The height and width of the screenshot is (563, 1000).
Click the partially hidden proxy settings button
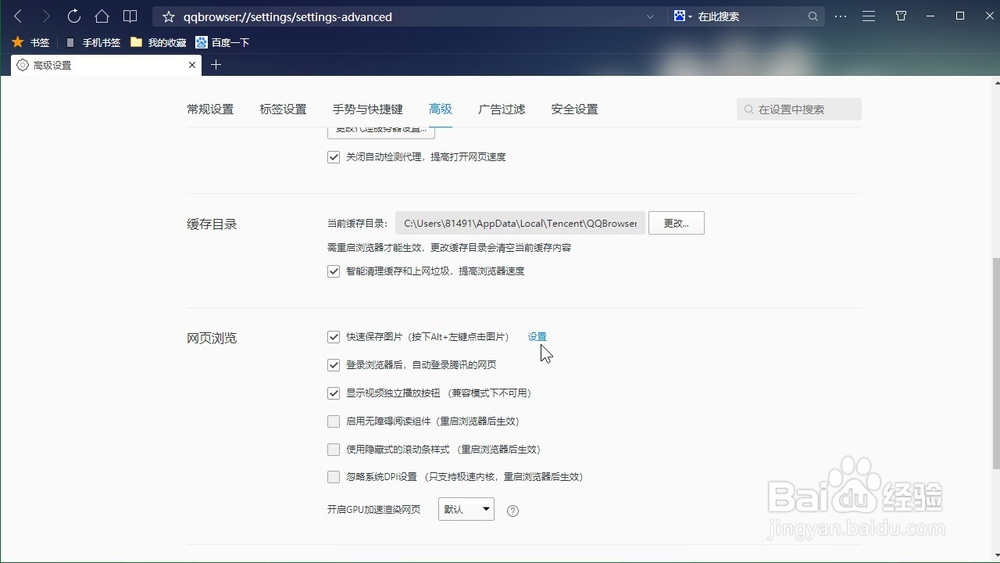click(381, 133)
